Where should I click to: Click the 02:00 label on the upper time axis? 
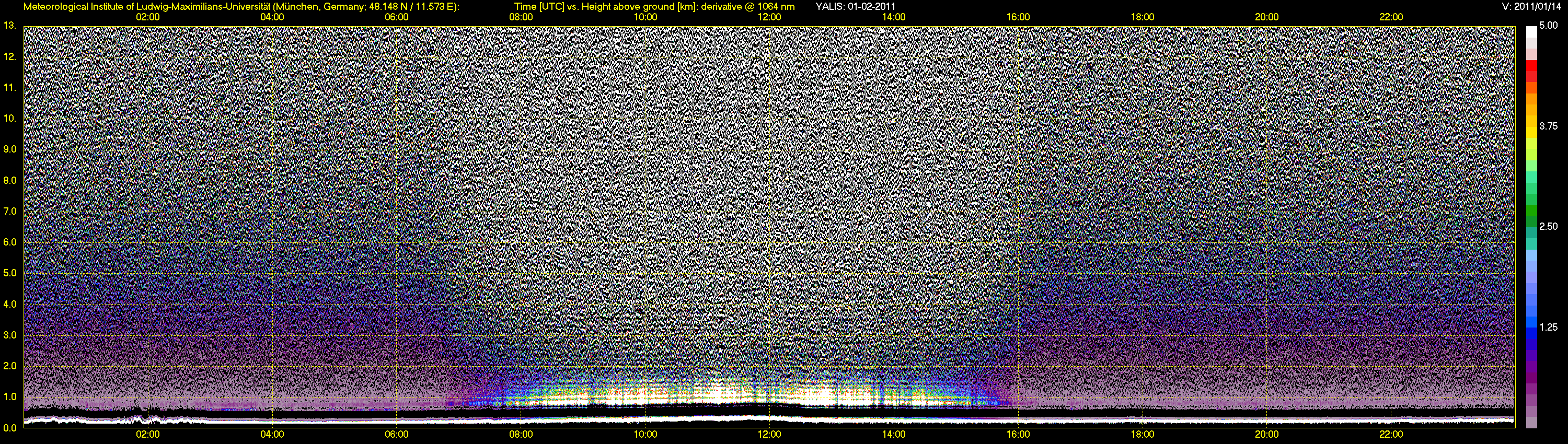(148, 17)
